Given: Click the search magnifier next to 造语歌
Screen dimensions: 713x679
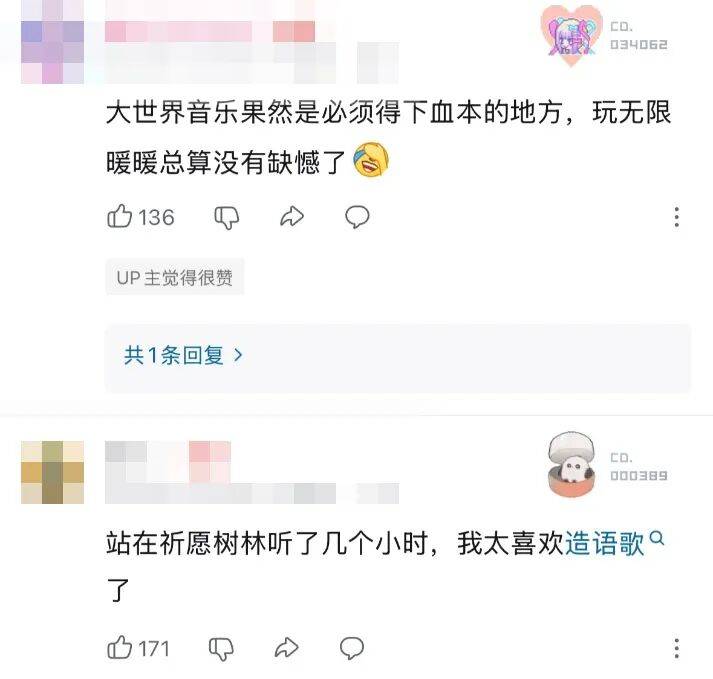Looking at the screenshot, I should coord(657,538).
